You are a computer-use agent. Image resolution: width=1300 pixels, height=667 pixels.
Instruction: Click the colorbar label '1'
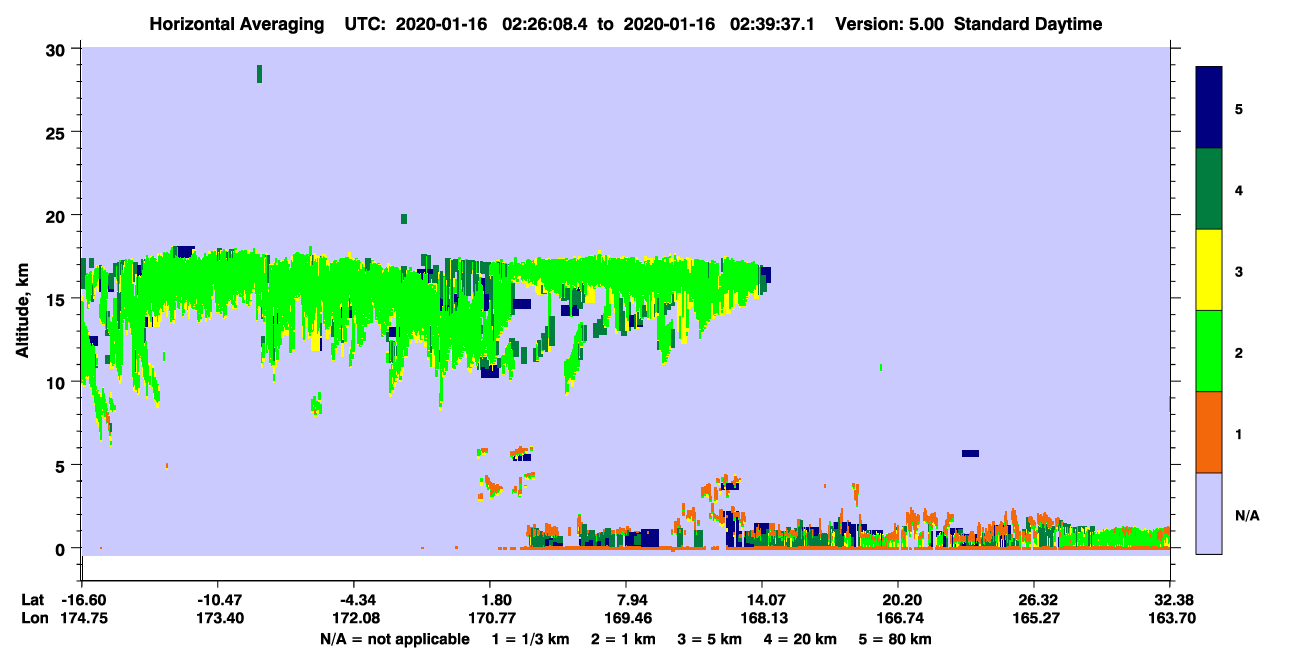(x=1239, y=433)
